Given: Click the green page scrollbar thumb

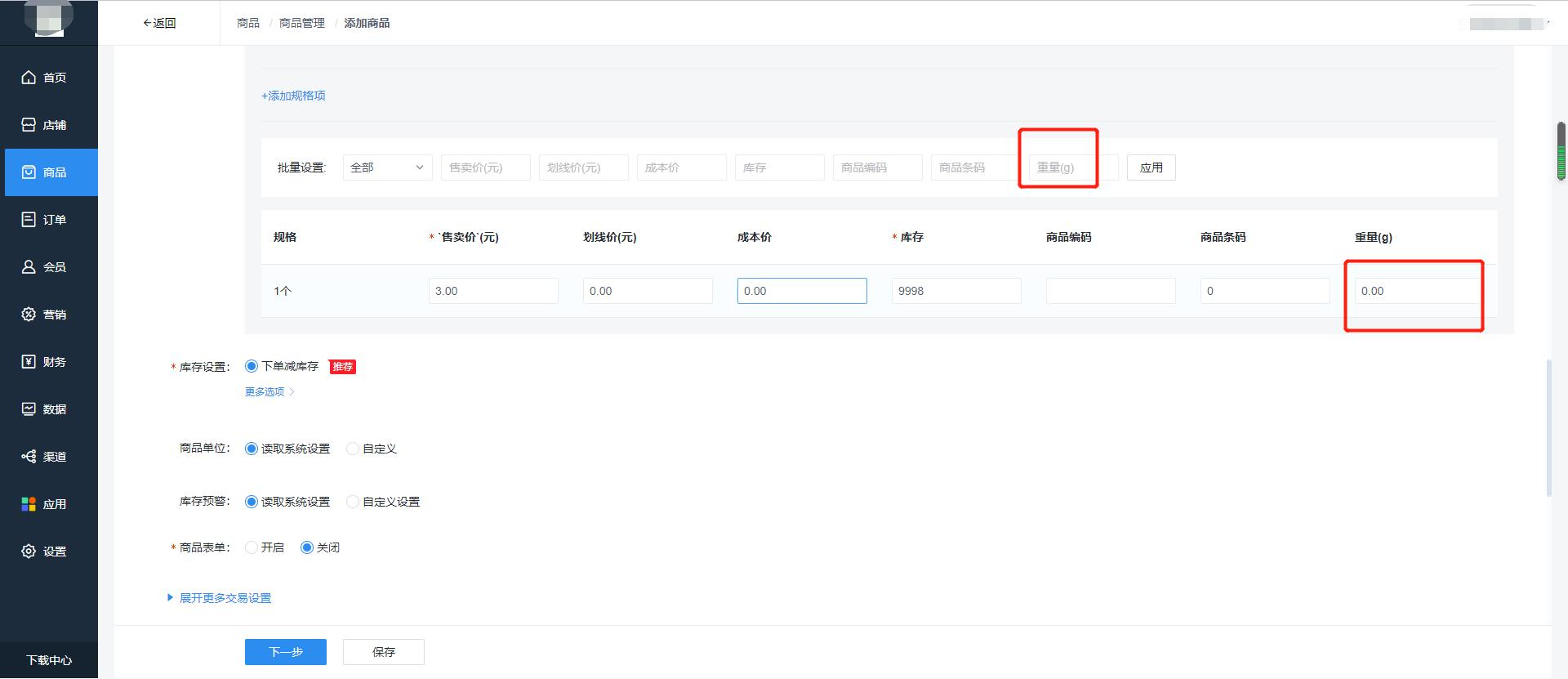Looking at the screenshot, I should click(1561, 151).
